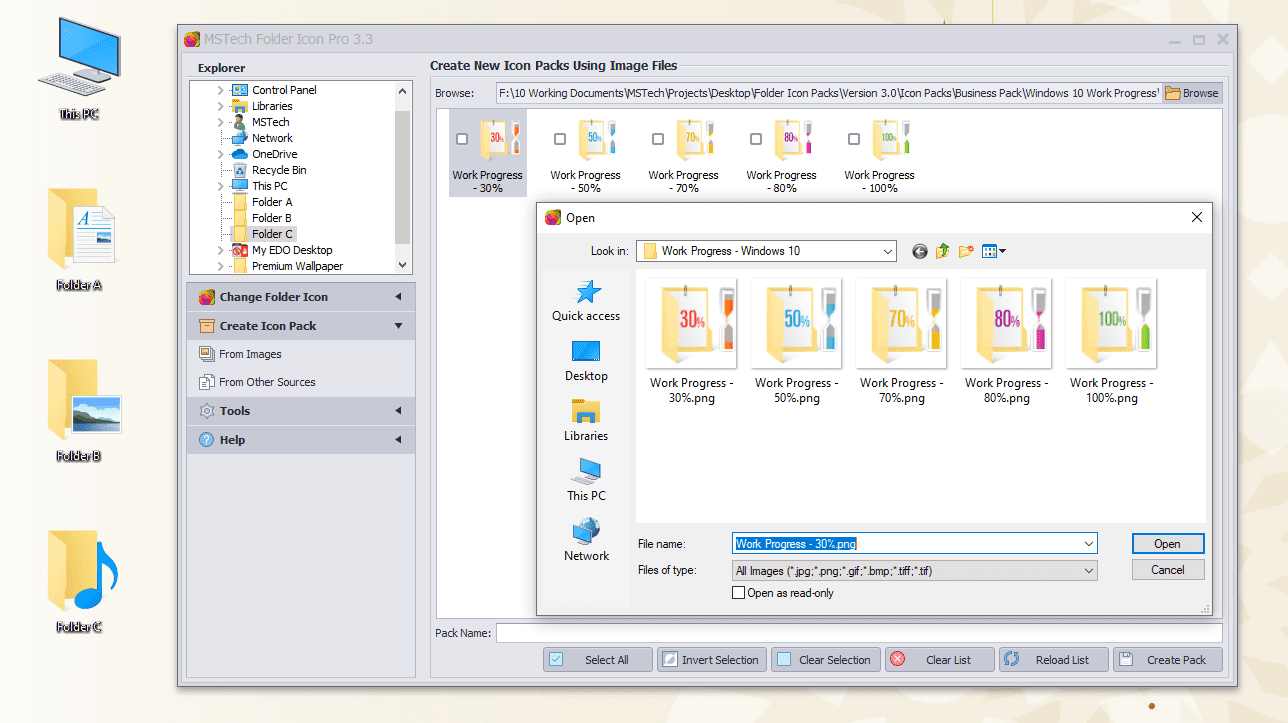Expand the Look in folder dropdown
The image size is (1288, 723).
(887, 251)
